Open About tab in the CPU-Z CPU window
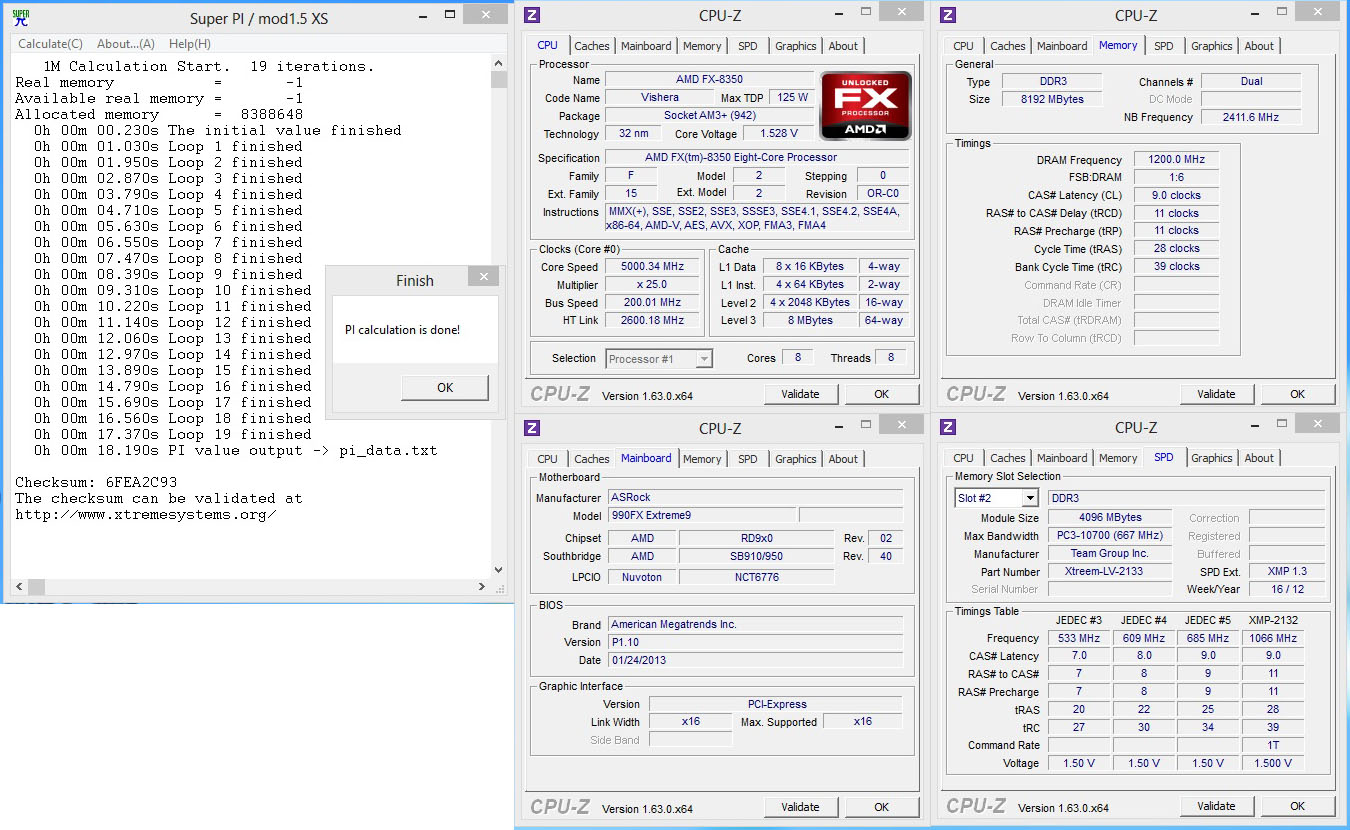 (843, 46)
